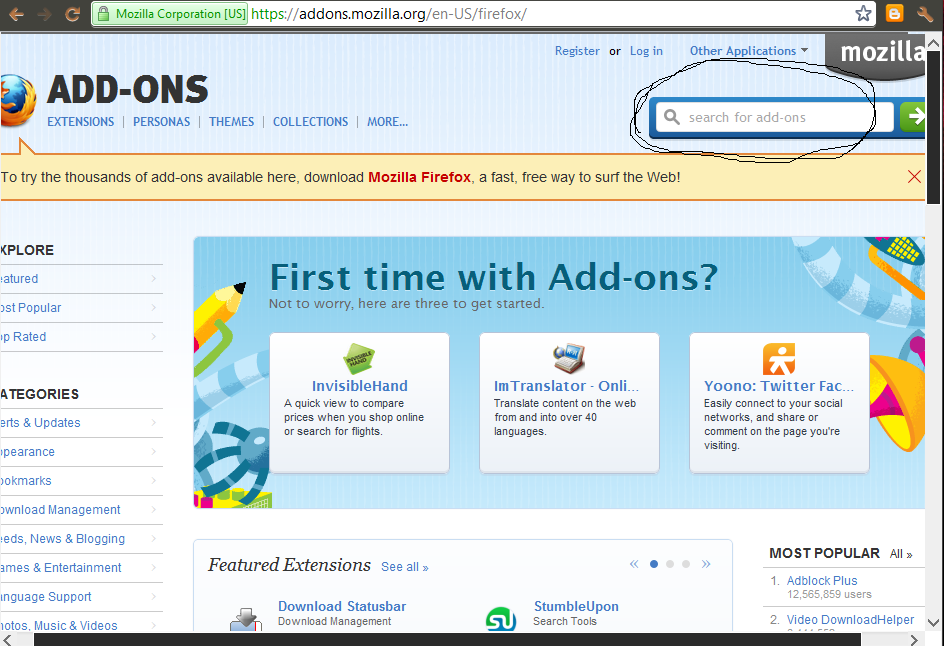Screen dimensions: 944x646
Task: Open the Blogger extension icon
Action: pos(895,13)
